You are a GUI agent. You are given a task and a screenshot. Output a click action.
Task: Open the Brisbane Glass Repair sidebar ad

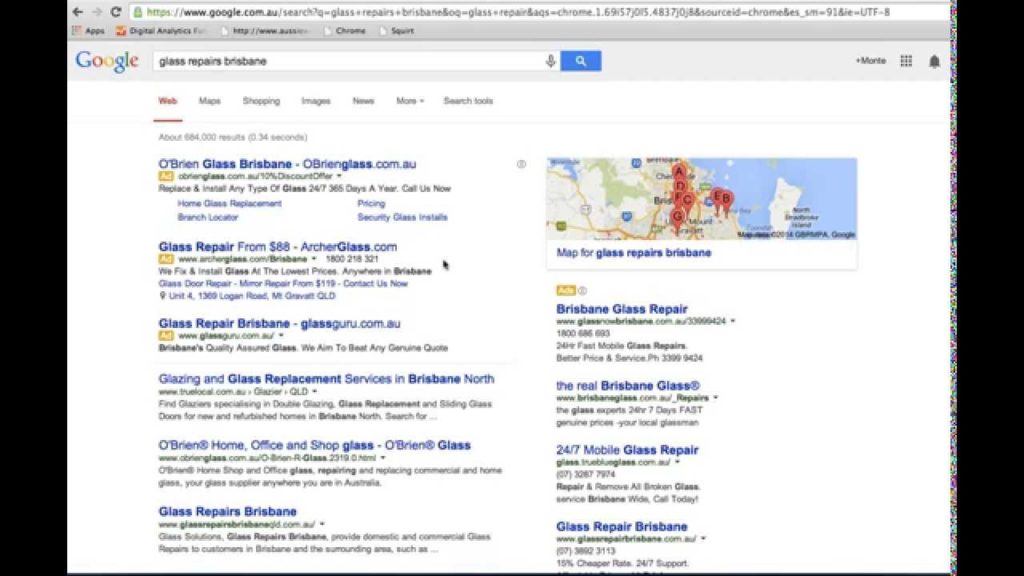(622, 309)
